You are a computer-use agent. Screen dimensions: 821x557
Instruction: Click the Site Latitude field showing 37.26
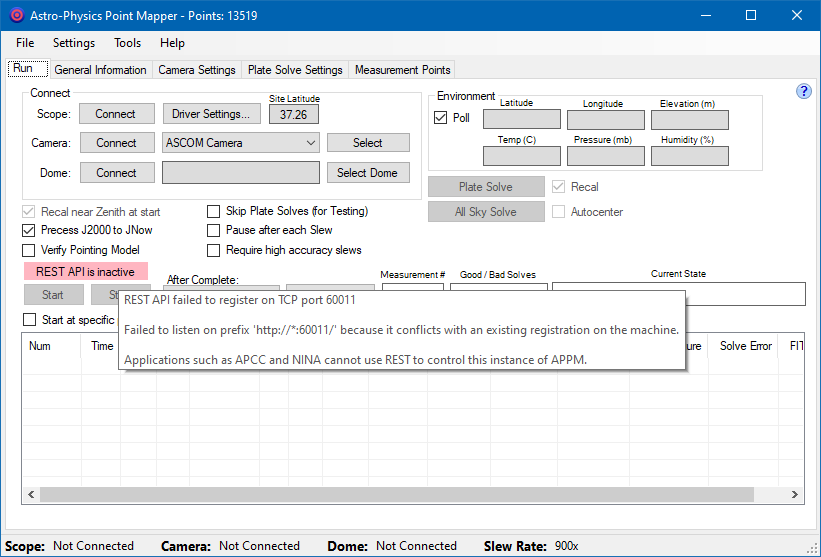point(294,115)
